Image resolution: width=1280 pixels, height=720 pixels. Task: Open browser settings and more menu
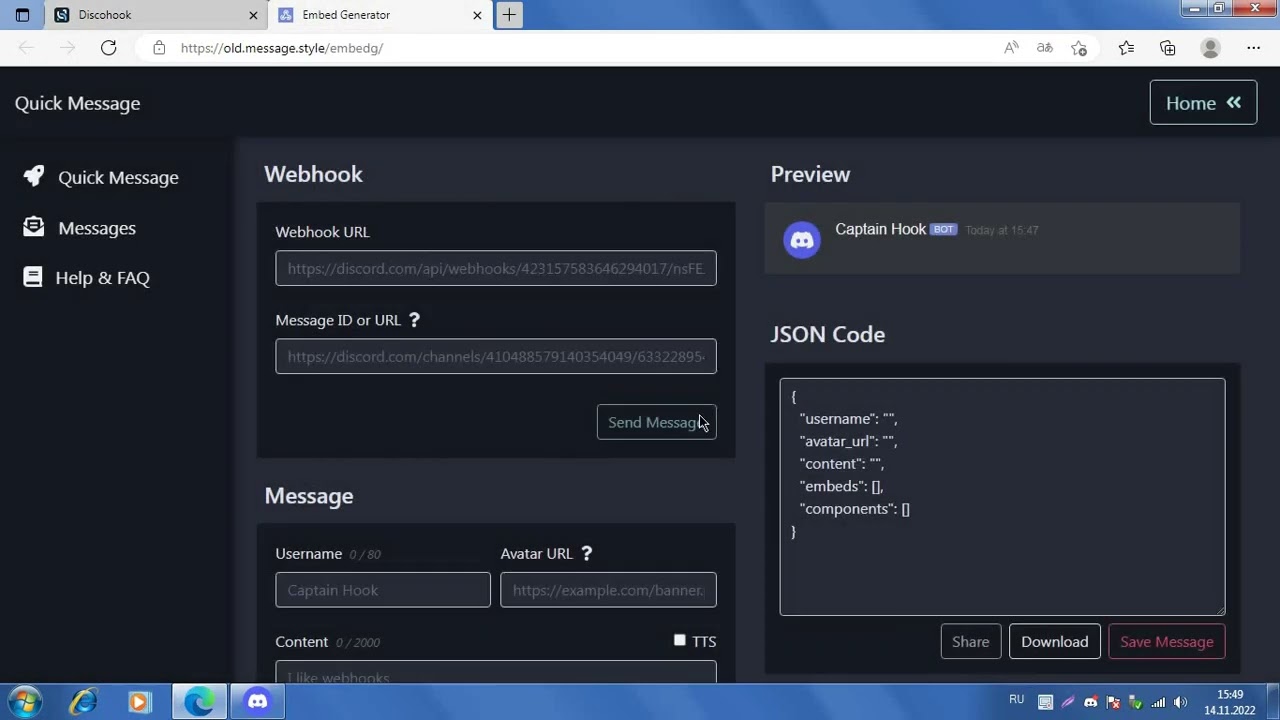1254,47
